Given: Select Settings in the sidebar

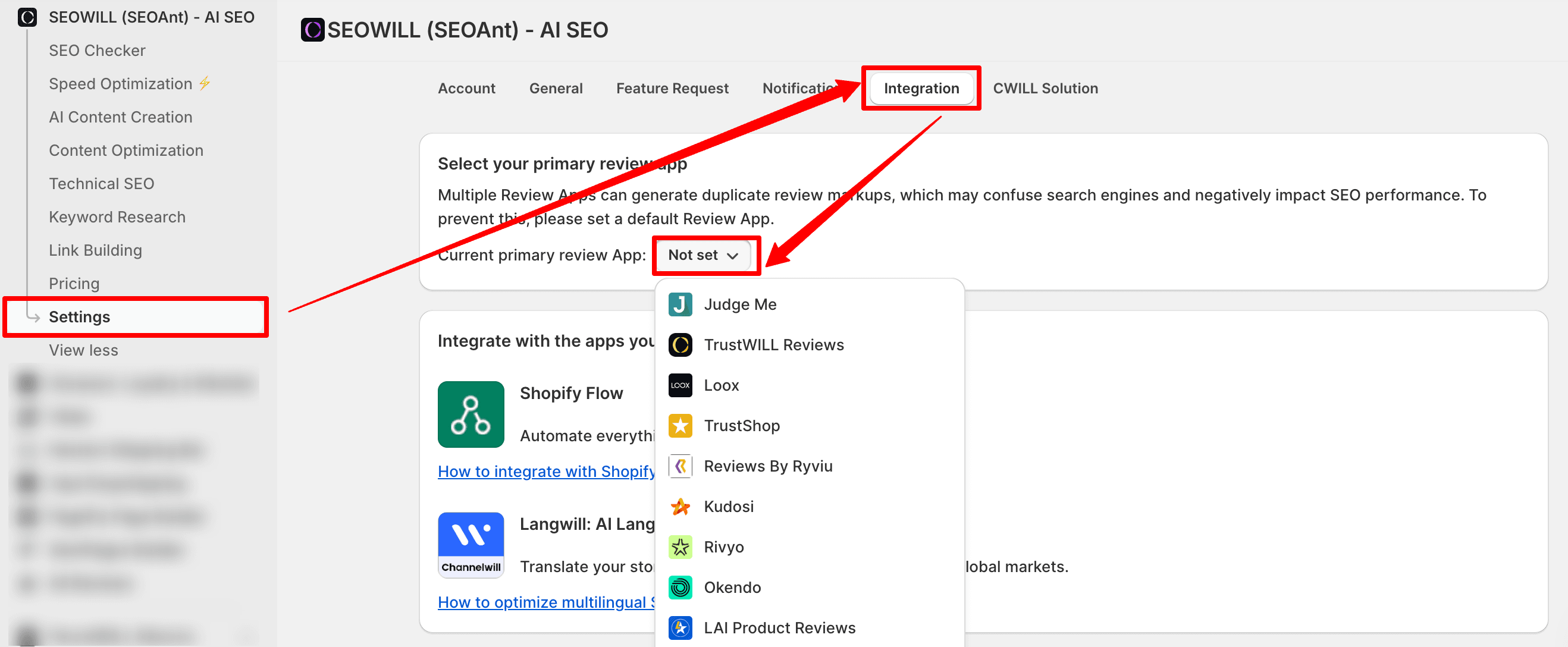Looking at the screenshot, I should click(79, 316).
